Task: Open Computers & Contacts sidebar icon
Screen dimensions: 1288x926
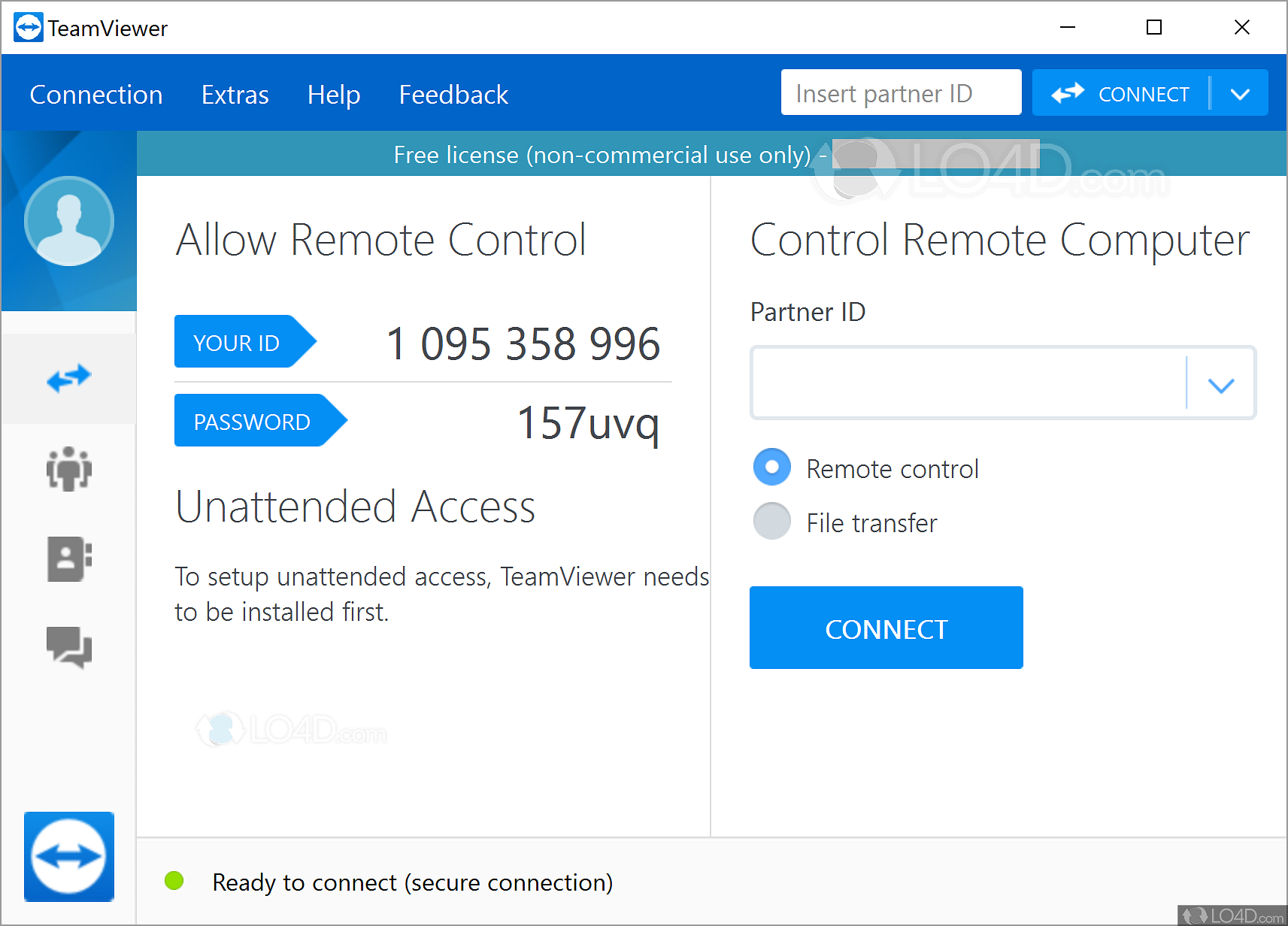Action: point(68,558)
